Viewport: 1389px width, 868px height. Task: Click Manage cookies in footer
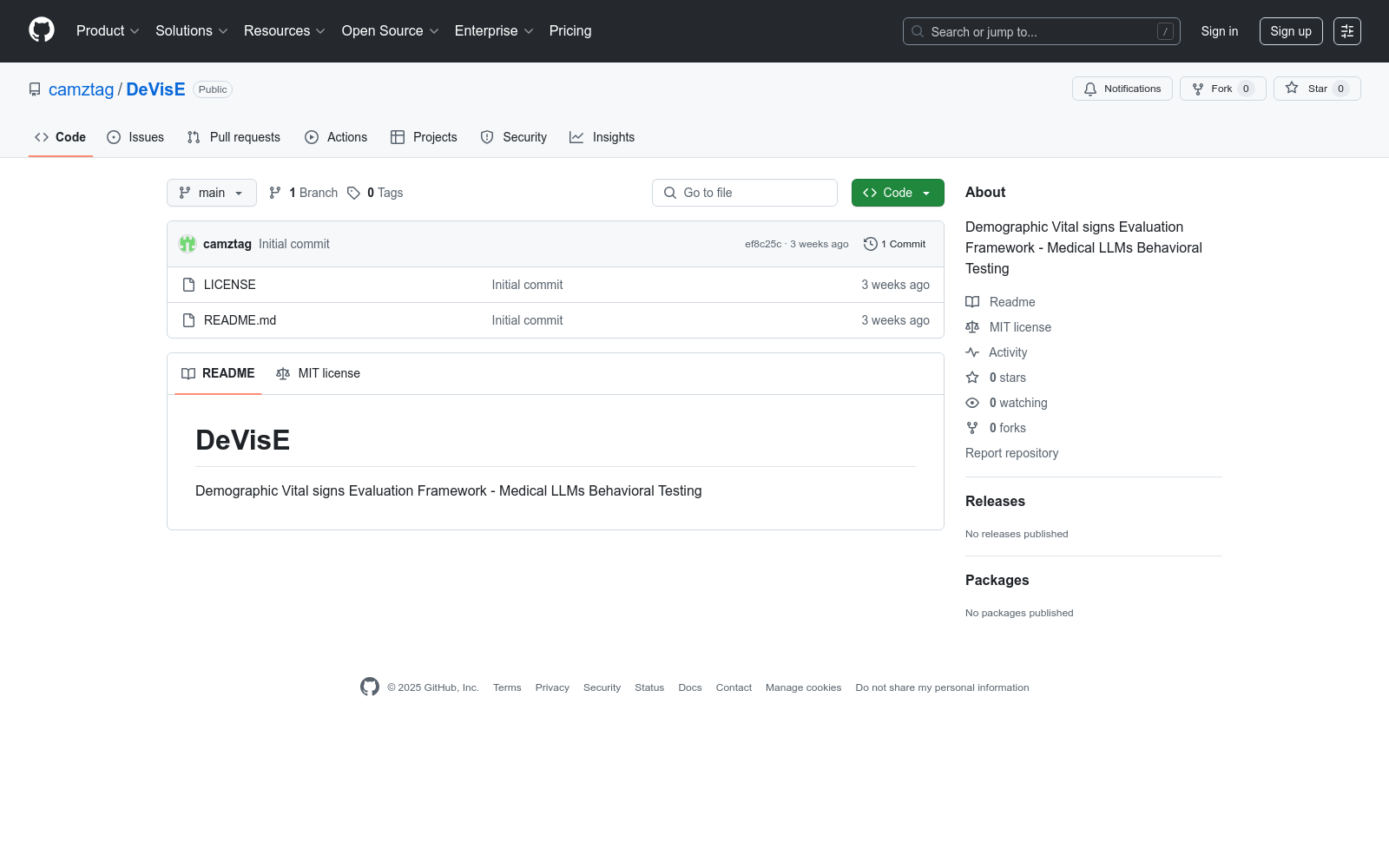(x=804, y=687)
